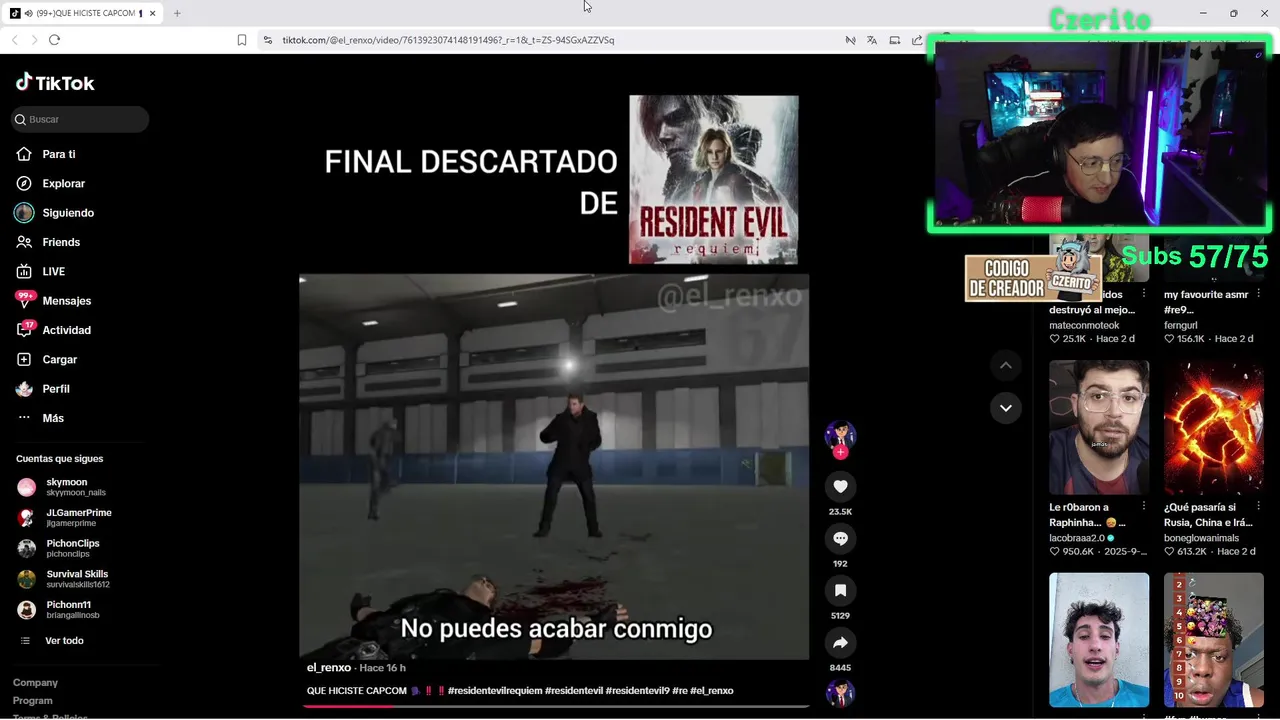Seek on the video progress bar
The image size is (1280, 720).
coord(555,706)
